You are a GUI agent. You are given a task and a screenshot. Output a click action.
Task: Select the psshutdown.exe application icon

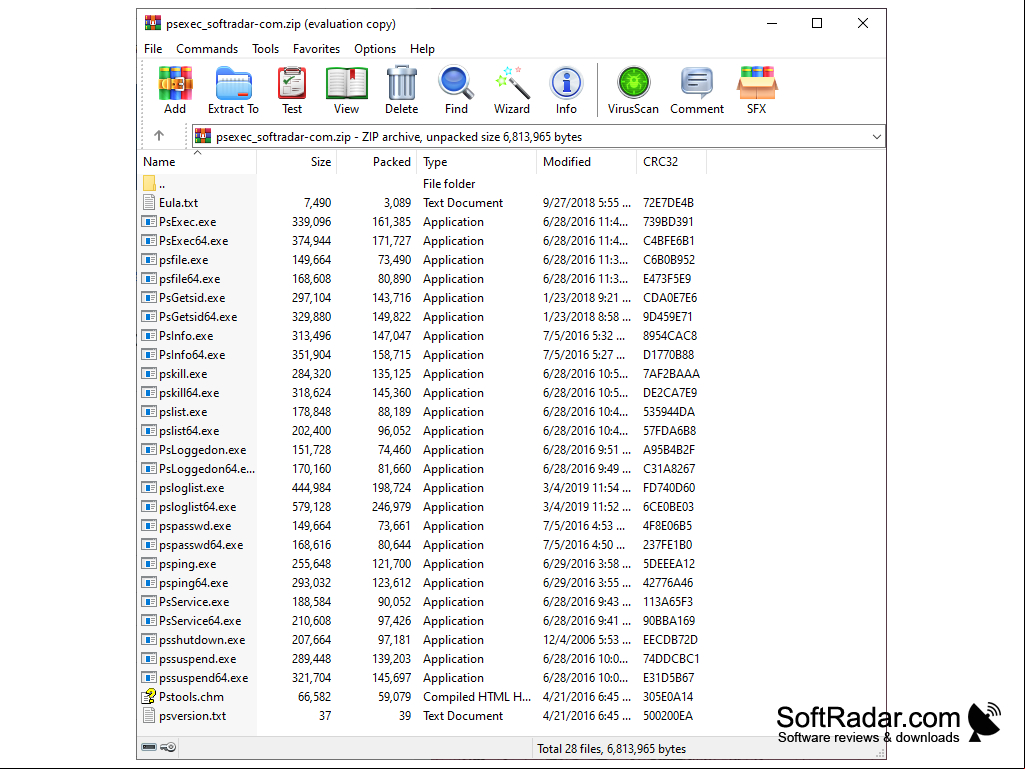pyautogui.click(x=149, y=640)
